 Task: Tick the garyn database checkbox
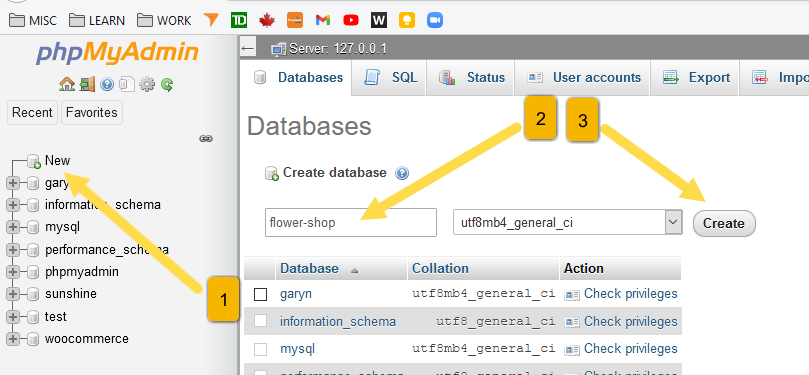[261, 294]
